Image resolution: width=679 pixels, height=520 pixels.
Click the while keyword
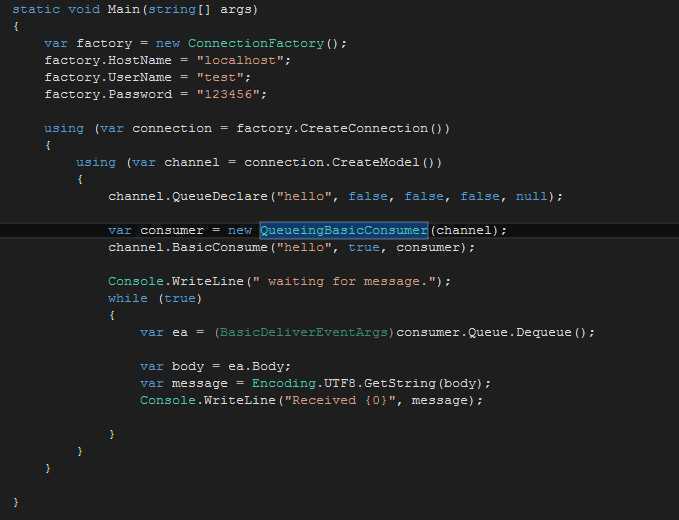coord(128,298)
